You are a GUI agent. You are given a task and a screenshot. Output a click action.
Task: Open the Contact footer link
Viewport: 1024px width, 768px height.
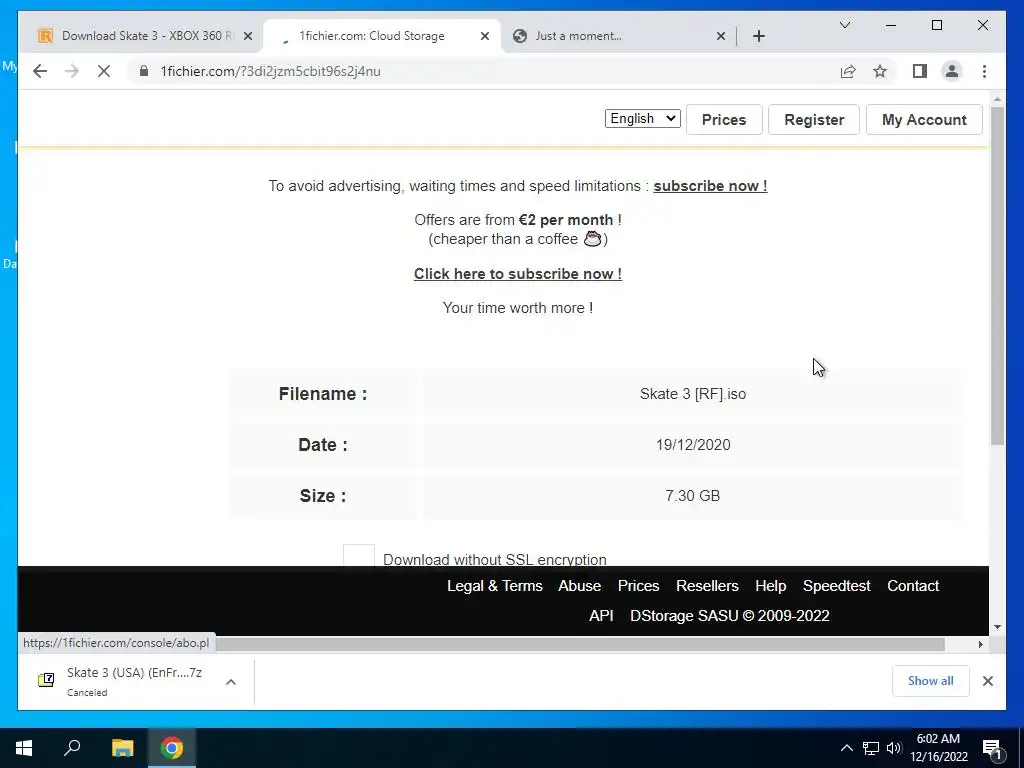[x=913, y=586]
